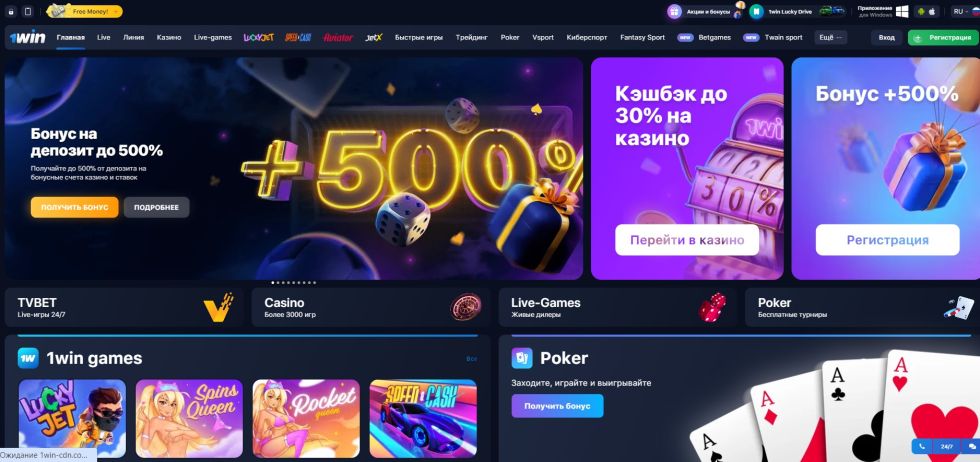Click the phone support icon
This screenshot has height=462, width=980.
pyautogui.click(x=921, y=446)
